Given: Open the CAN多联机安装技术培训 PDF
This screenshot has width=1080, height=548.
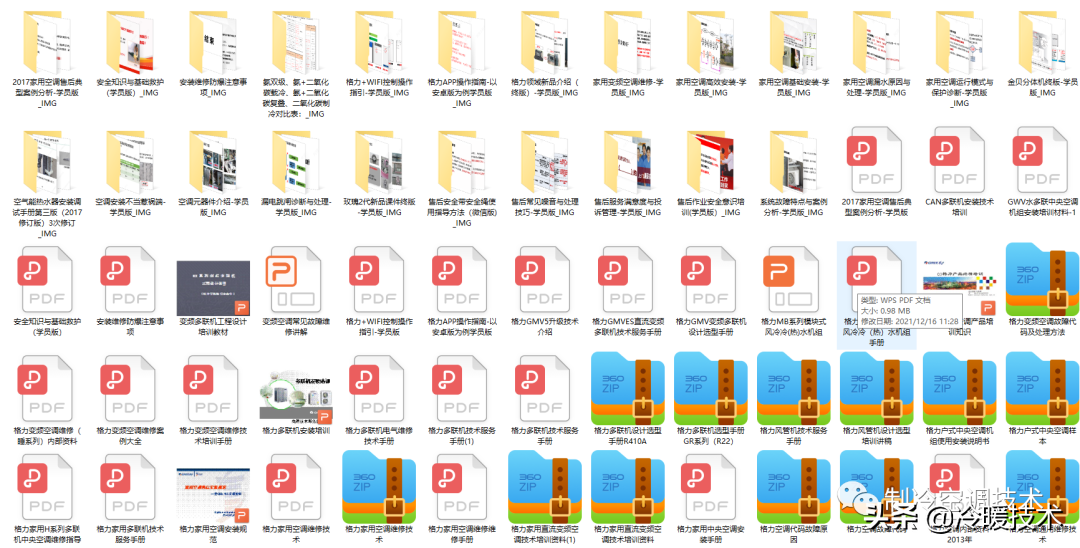Looking at the screenshot, I should (x=959, y=159).
